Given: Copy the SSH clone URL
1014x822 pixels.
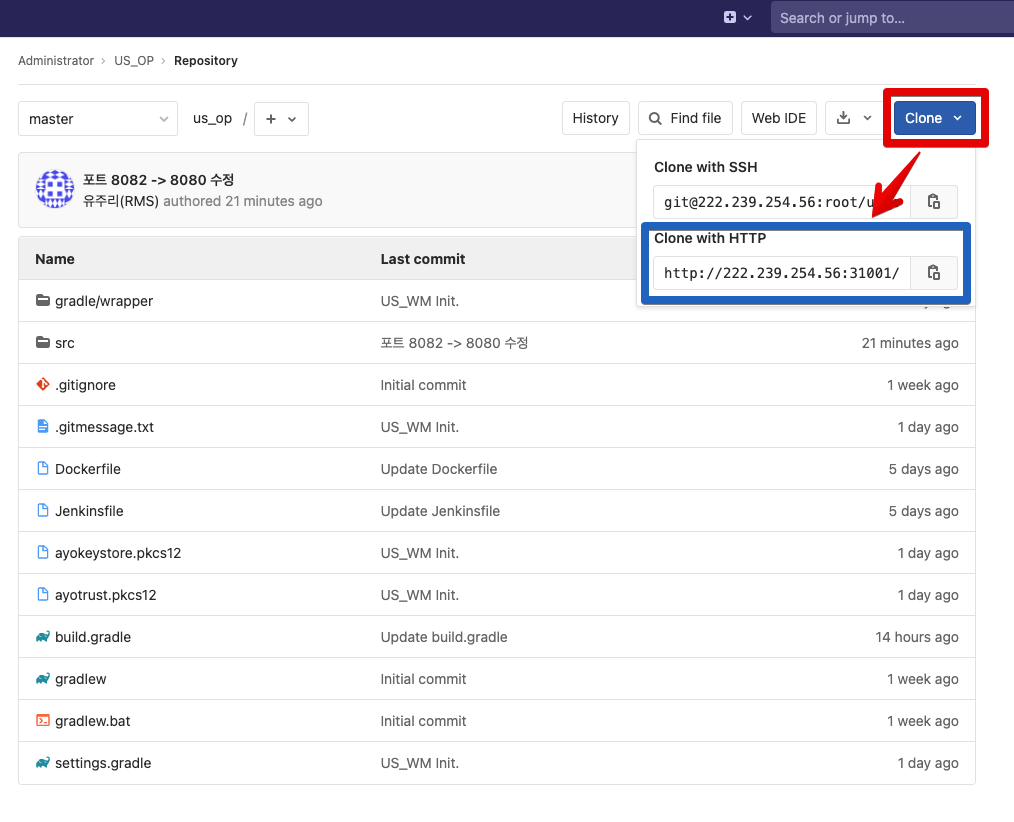Looking at the screenshot, I should pos(933,201).
